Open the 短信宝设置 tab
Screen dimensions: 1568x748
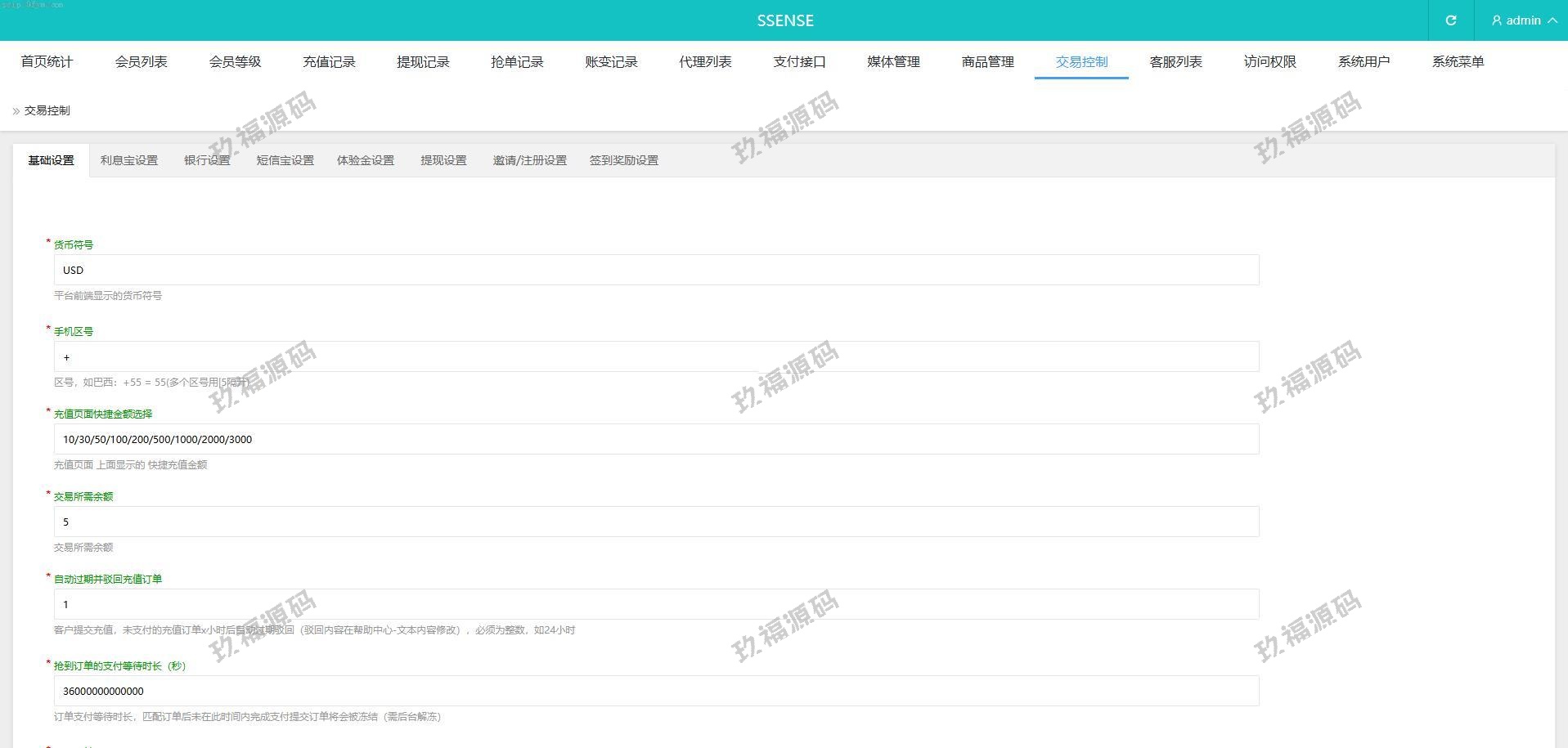coord(285,160)
